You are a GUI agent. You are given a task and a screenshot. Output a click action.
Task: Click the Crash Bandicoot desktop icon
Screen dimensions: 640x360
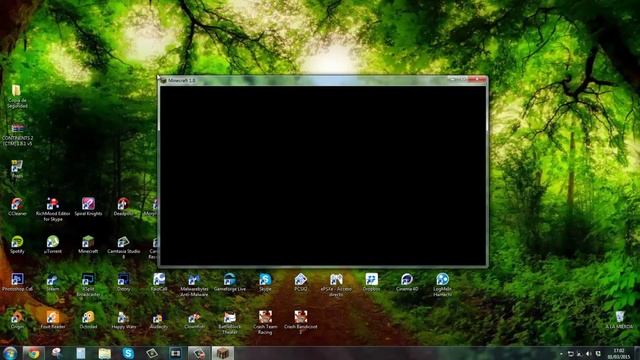coord(301,323)
